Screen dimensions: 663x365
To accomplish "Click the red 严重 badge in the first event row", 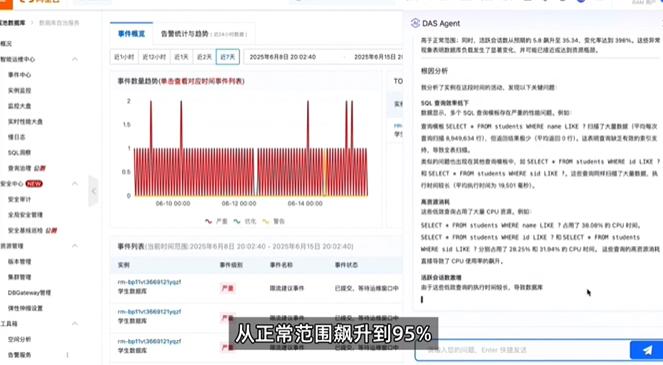I will (x=227, y=288).
